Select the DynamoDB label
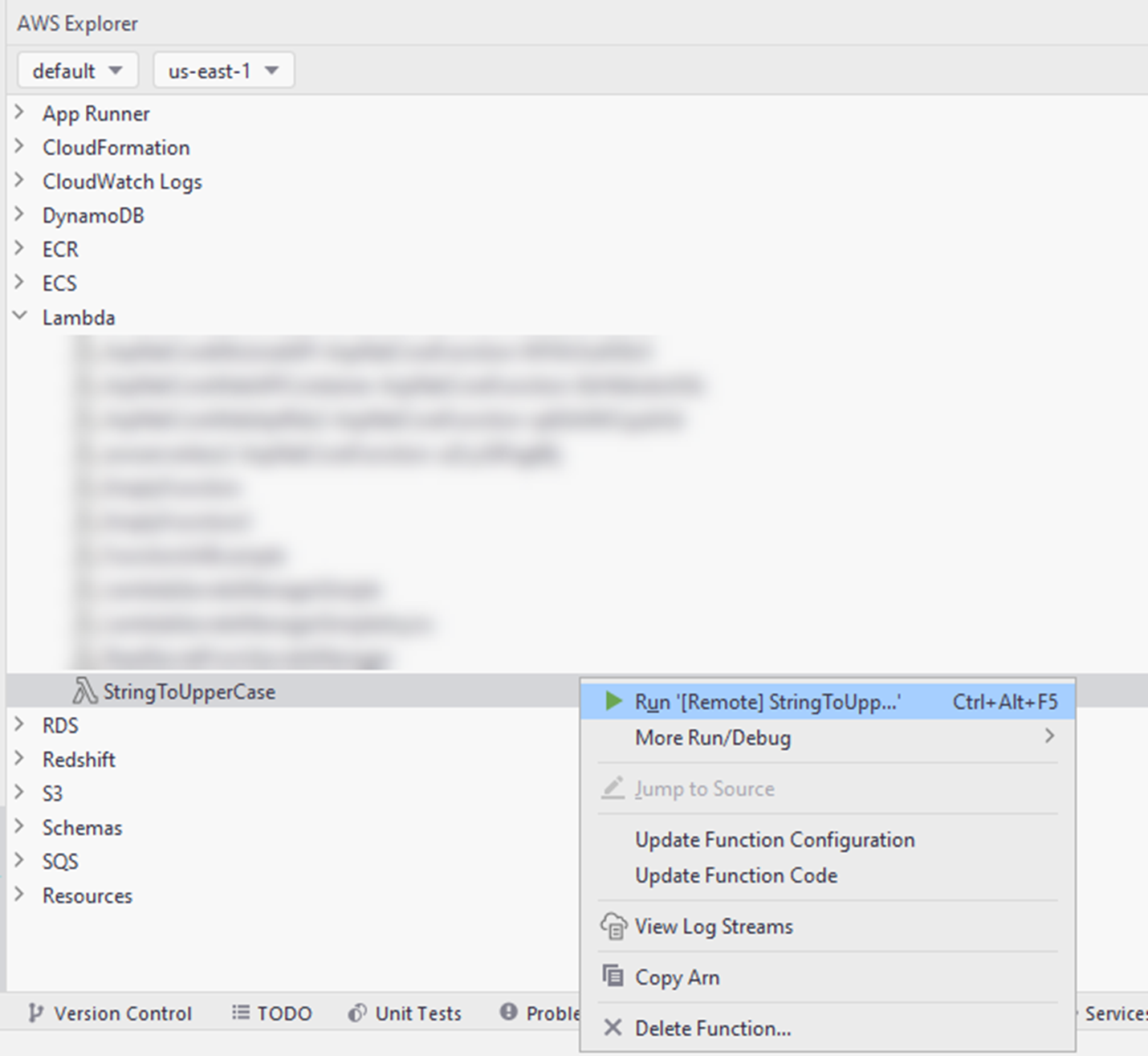This screenshot has height=1056, width=1148. (93, 215)
